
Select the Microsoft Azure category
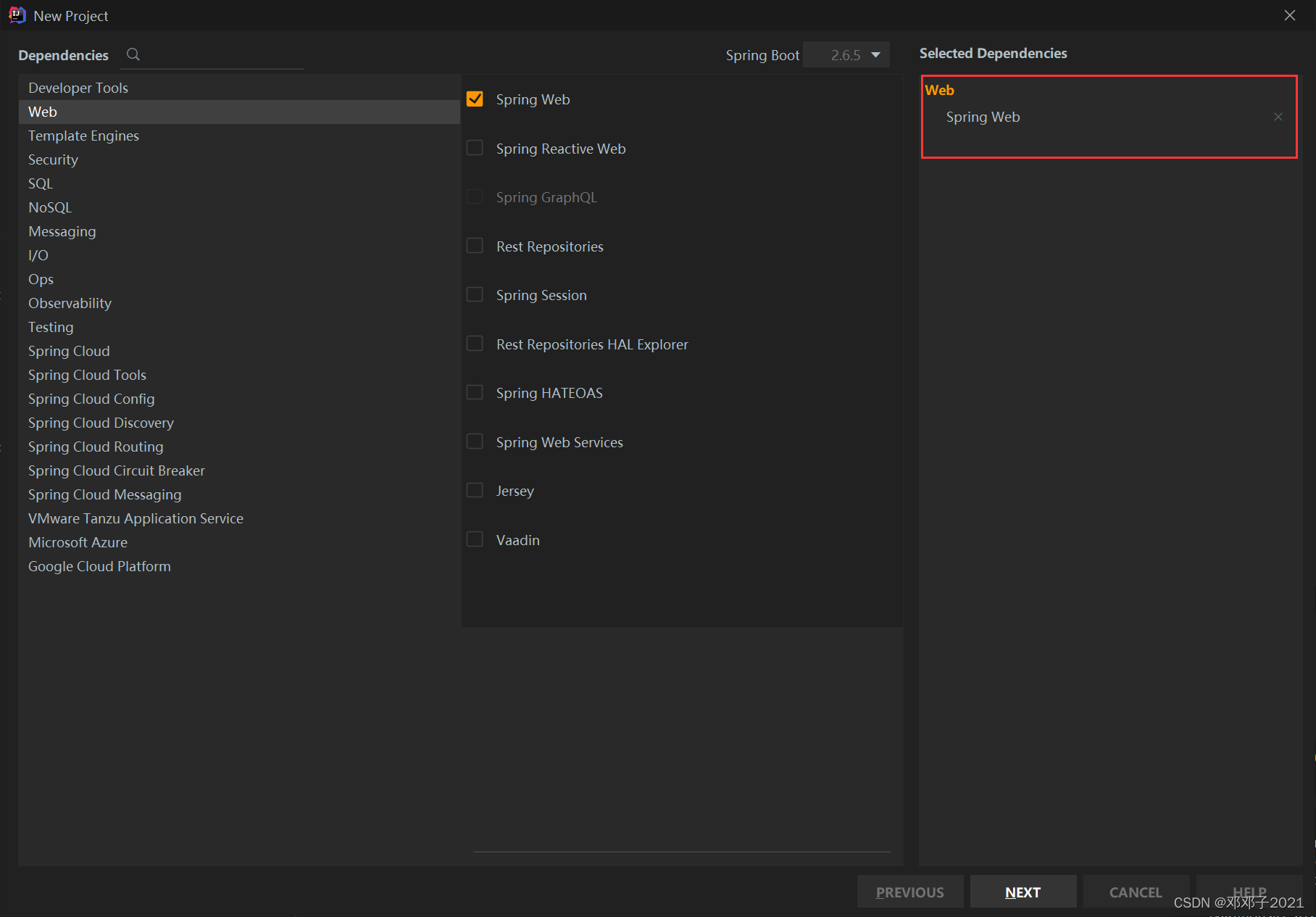pos(239,542)
